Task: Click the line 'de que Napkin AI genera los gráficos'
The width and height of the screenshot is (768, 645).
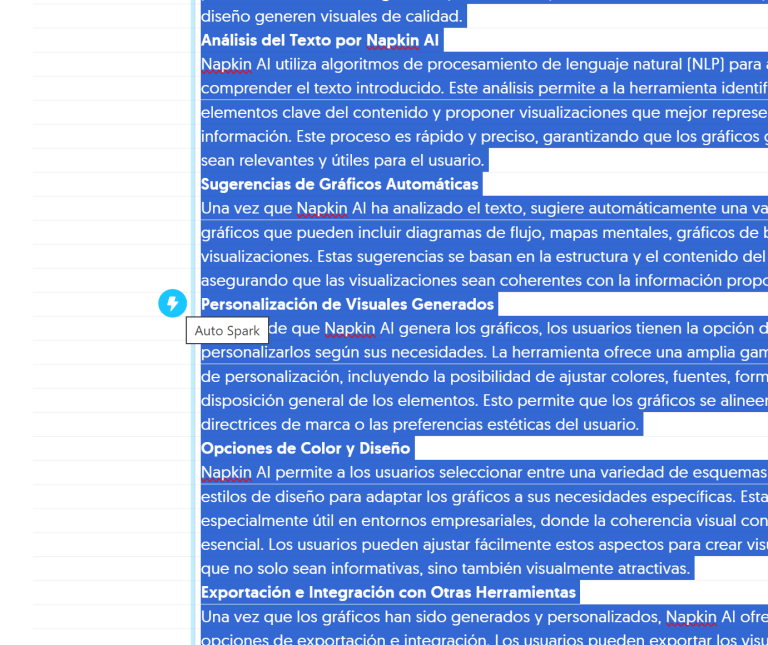Action: click(x=518, y=328)
